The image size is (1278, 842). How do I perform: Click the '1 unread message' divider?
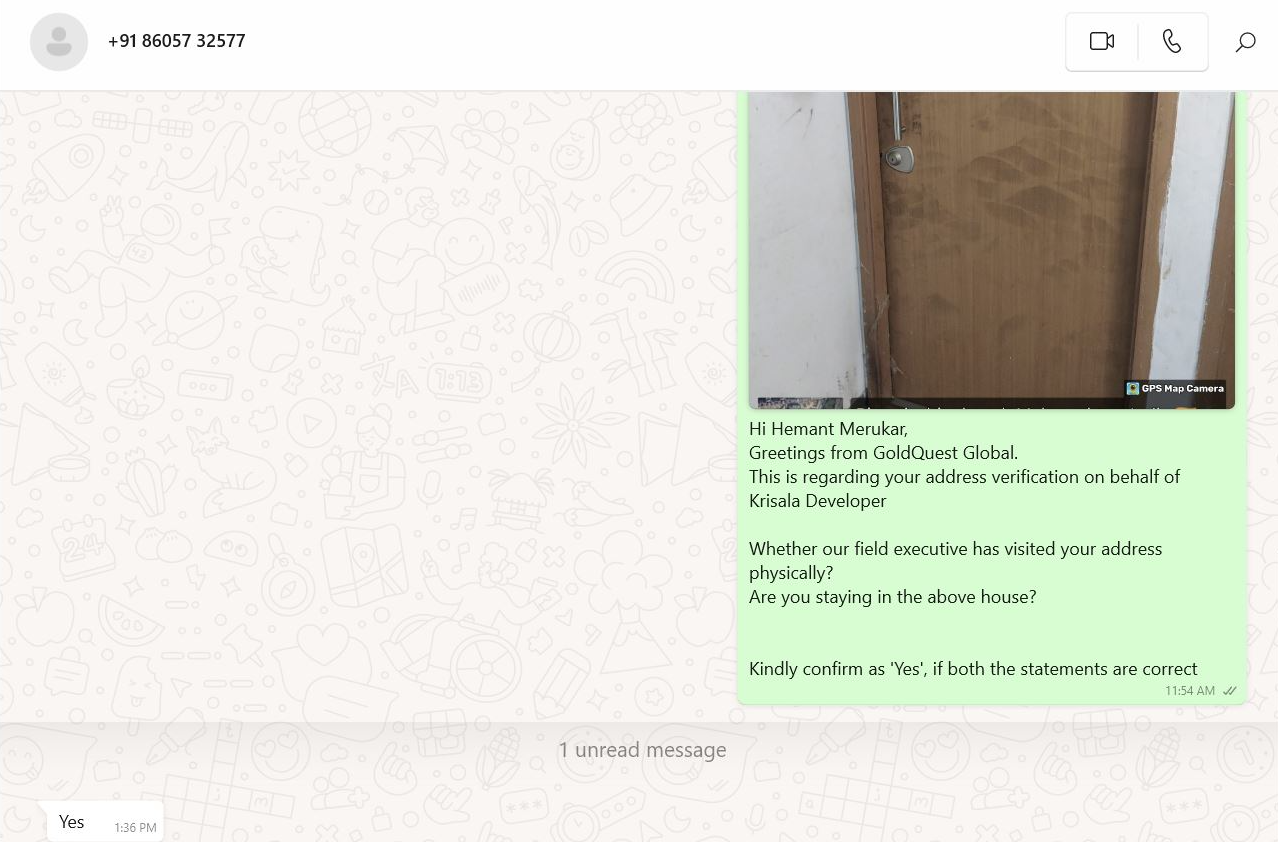[642, 750]
